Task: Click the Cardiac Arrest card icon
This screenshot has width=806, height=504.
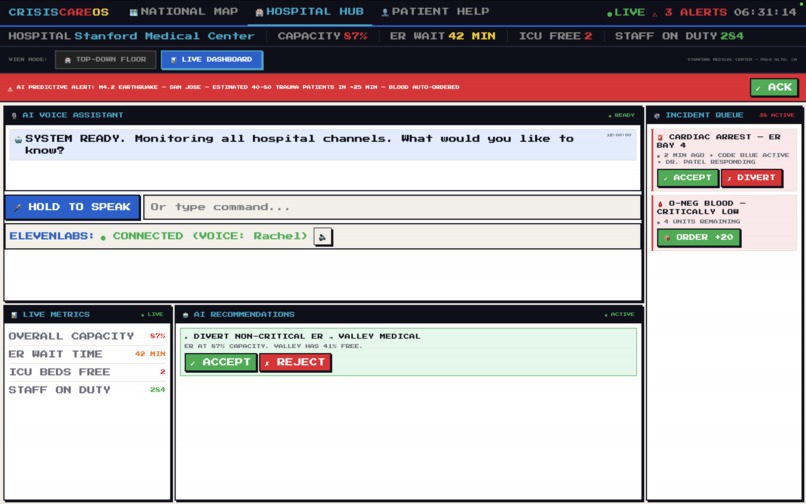Action: (661, 138)
